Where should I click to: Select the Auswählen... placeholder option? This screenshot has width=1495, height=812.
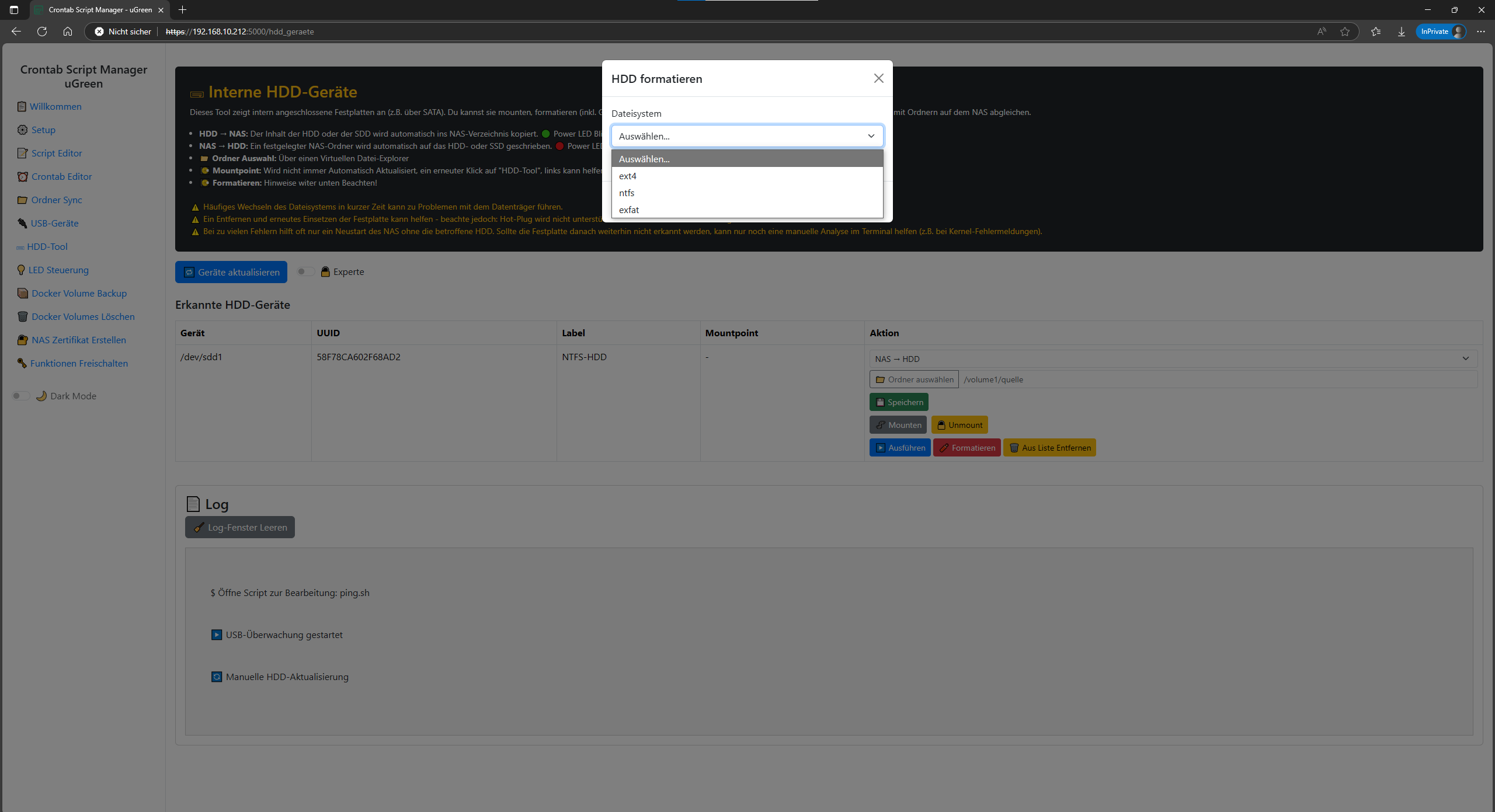[x=747, y=159]
